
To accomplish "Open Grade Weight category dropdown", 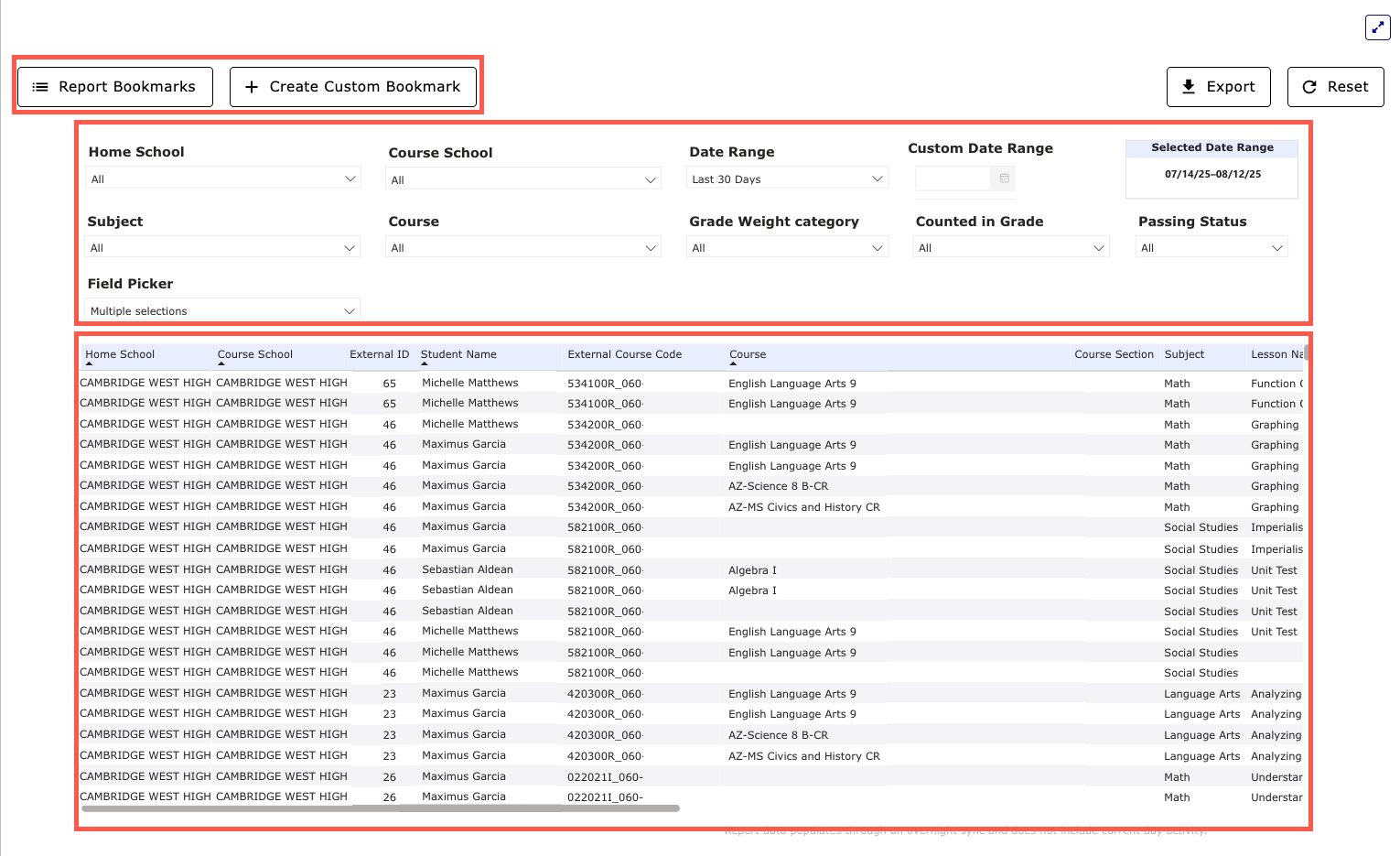I will click(x=787, y=248).
